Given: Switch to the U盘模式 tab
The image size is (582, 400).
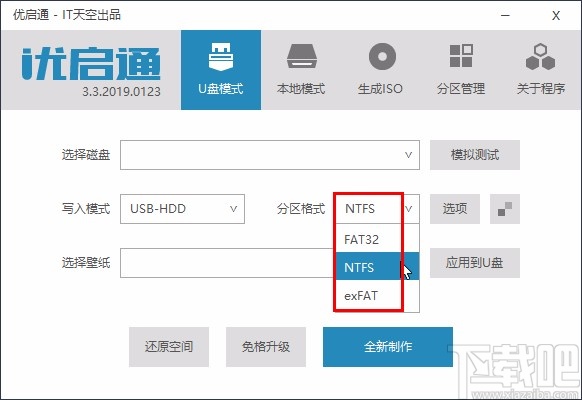Looking at the screenshot, I should pos(221,70).
